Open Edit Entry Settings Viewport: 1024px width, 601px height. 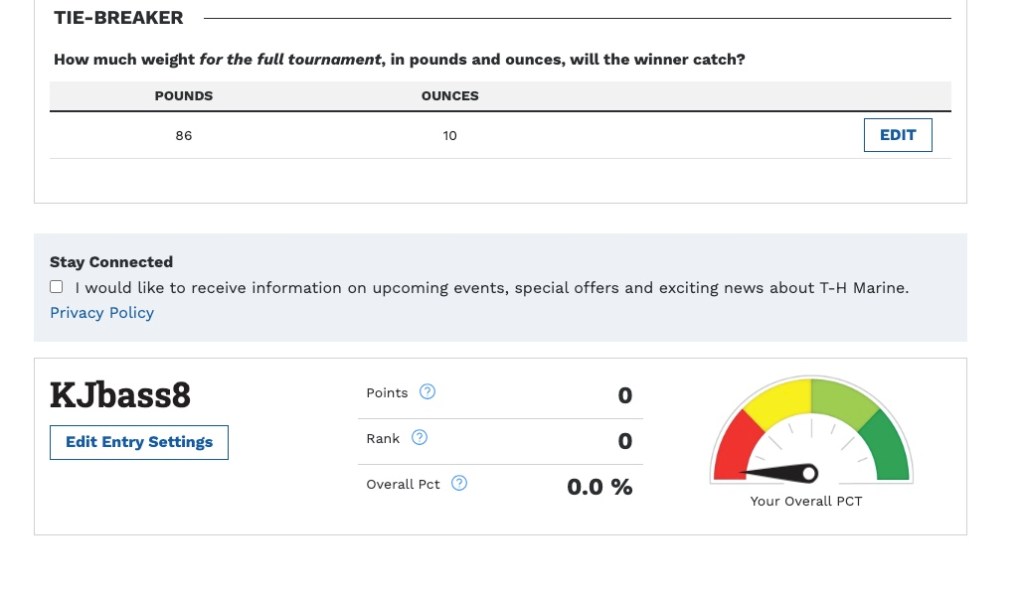point(139,442)
